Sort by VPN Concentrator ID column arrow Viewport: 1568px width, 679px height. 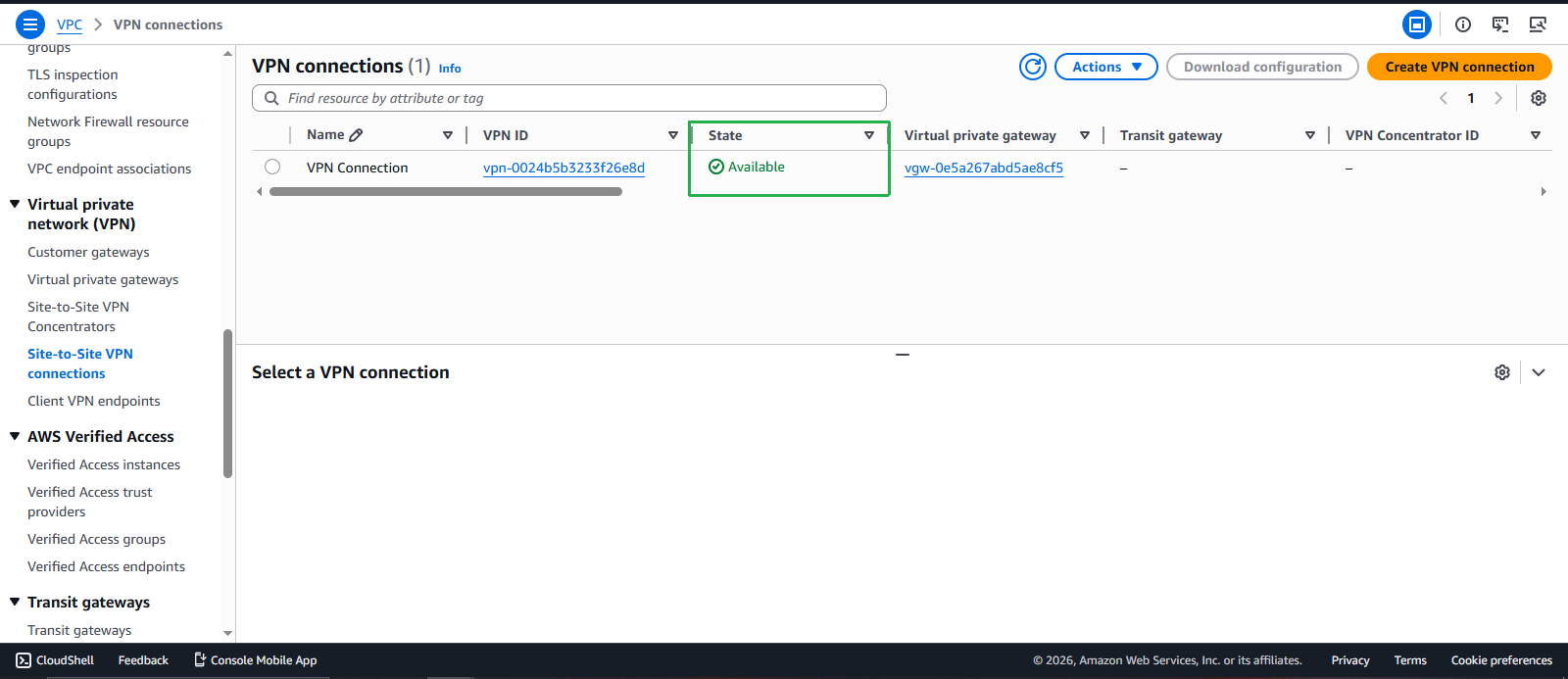coord(1536,135)
